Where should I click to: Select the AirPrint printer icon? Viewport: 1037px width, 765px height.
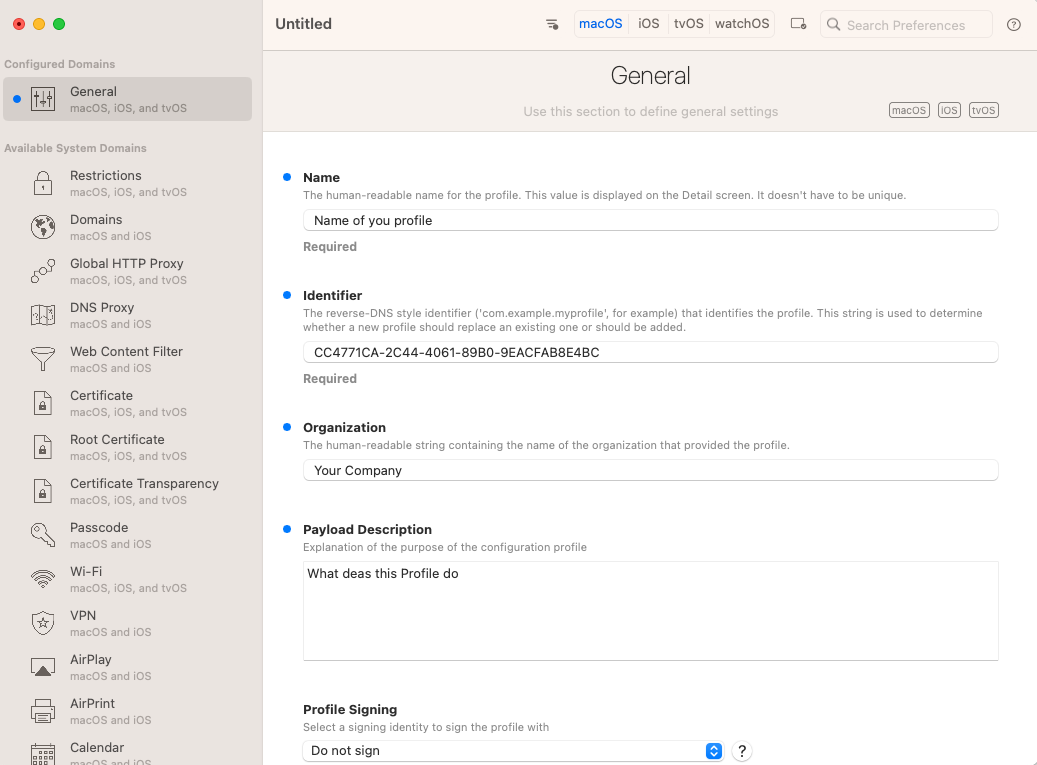[x=43, y=711]
